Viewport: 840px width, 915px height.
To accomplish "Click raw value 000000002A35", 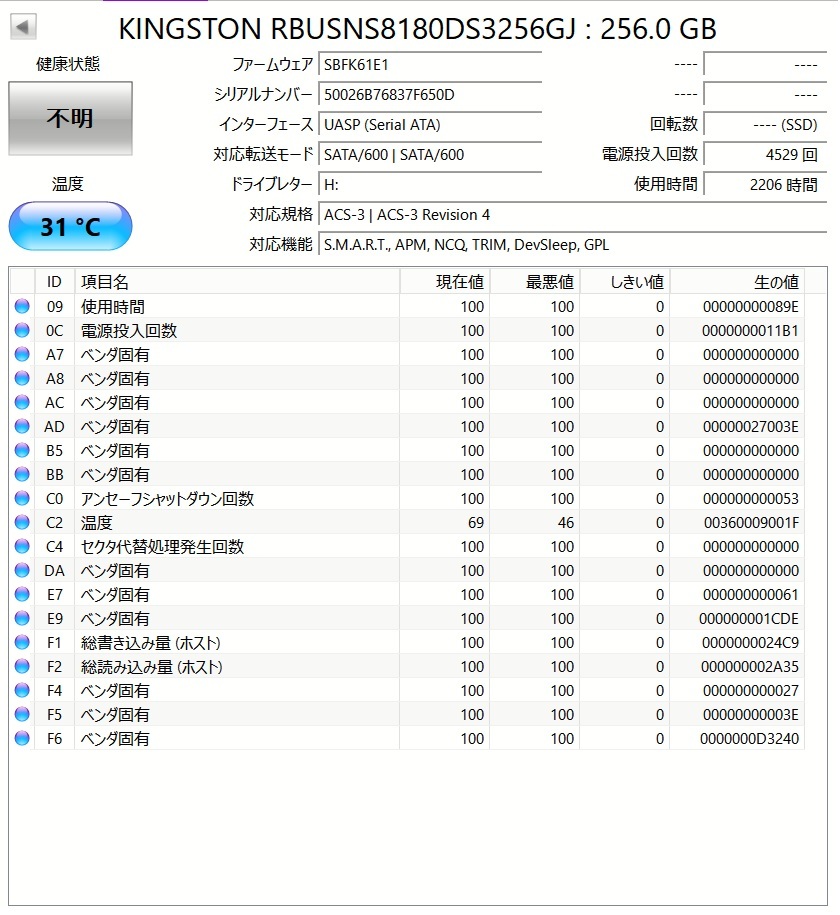I will click(x=750, y=666).
